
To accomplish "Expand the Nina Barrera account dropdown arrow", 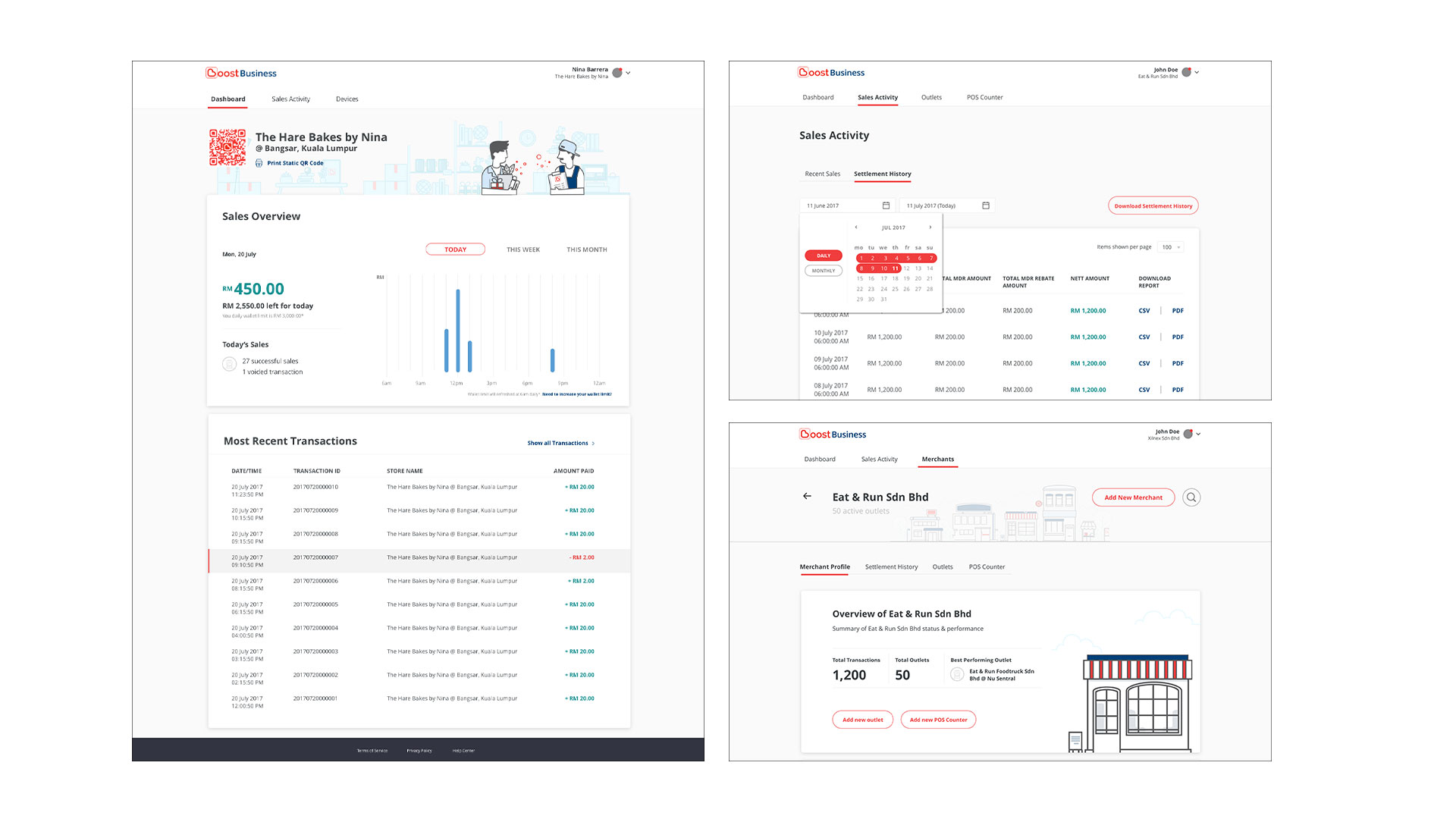I will [629, 73].
